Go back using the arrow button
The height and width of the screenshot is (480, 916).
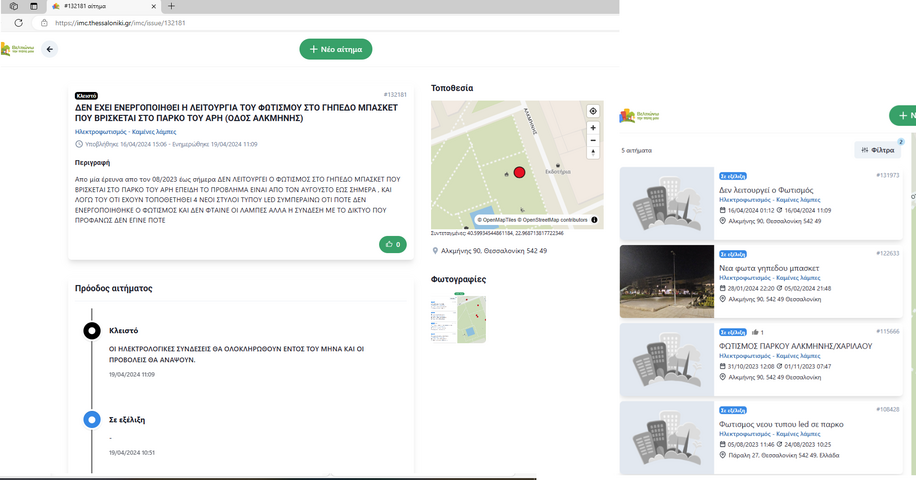click(x=50, y=50)
